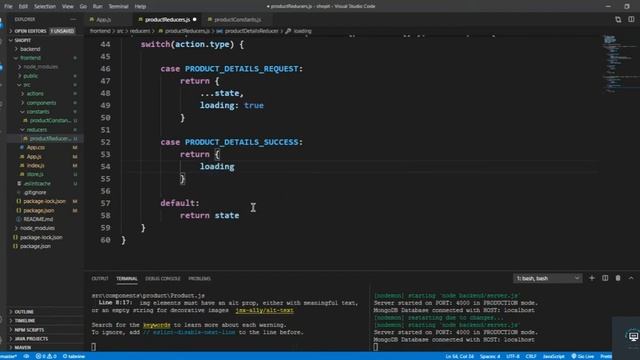Image resolution: width=640 pixels, height=360 pixels.
Task: Start Go Live server
Action: coord(583,356)
